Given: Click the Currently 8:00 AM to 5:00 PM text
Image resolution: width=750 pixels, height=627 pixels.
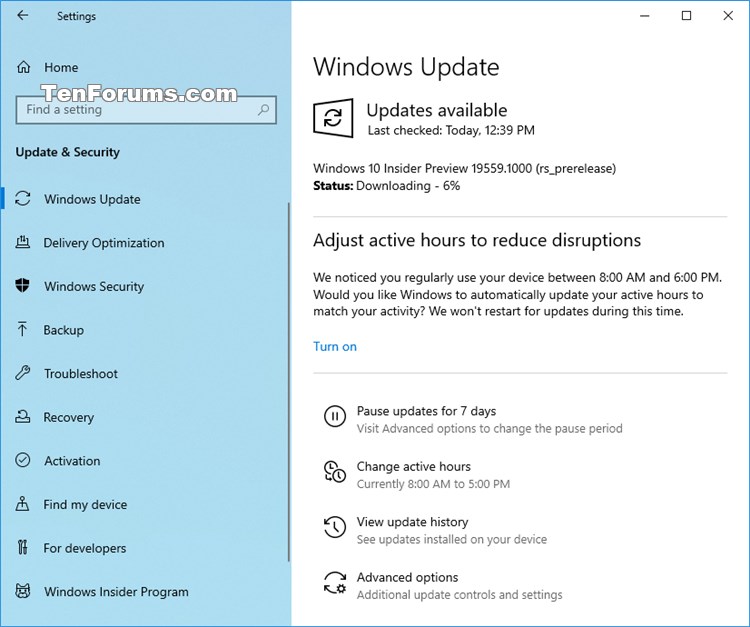Looking at the screenshot, I should pyautogui.click(x=433, y=484).
